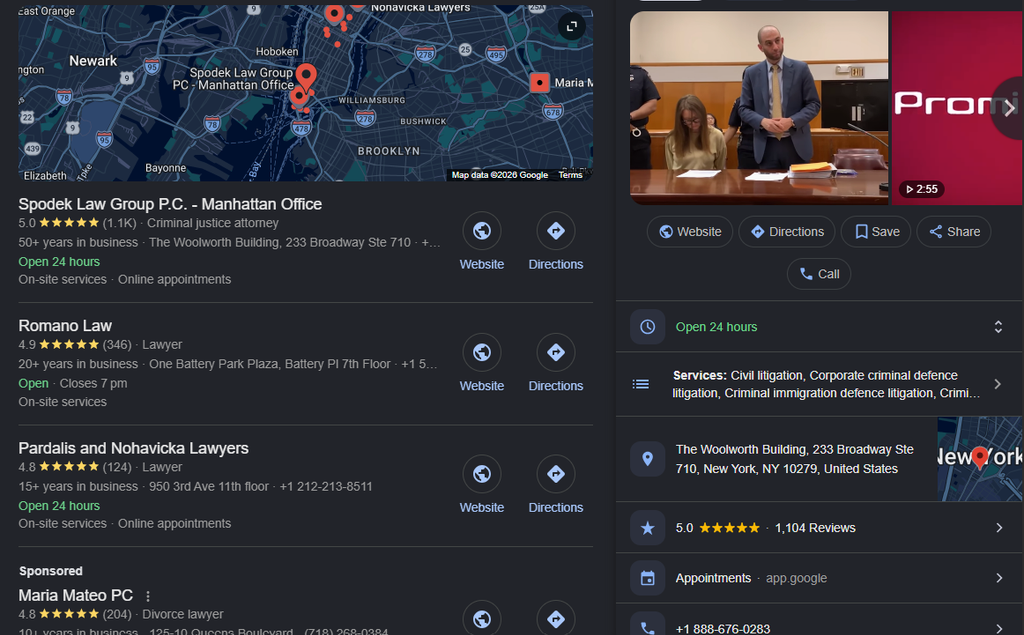Open Terms link on the map

(x=570, y=175)
